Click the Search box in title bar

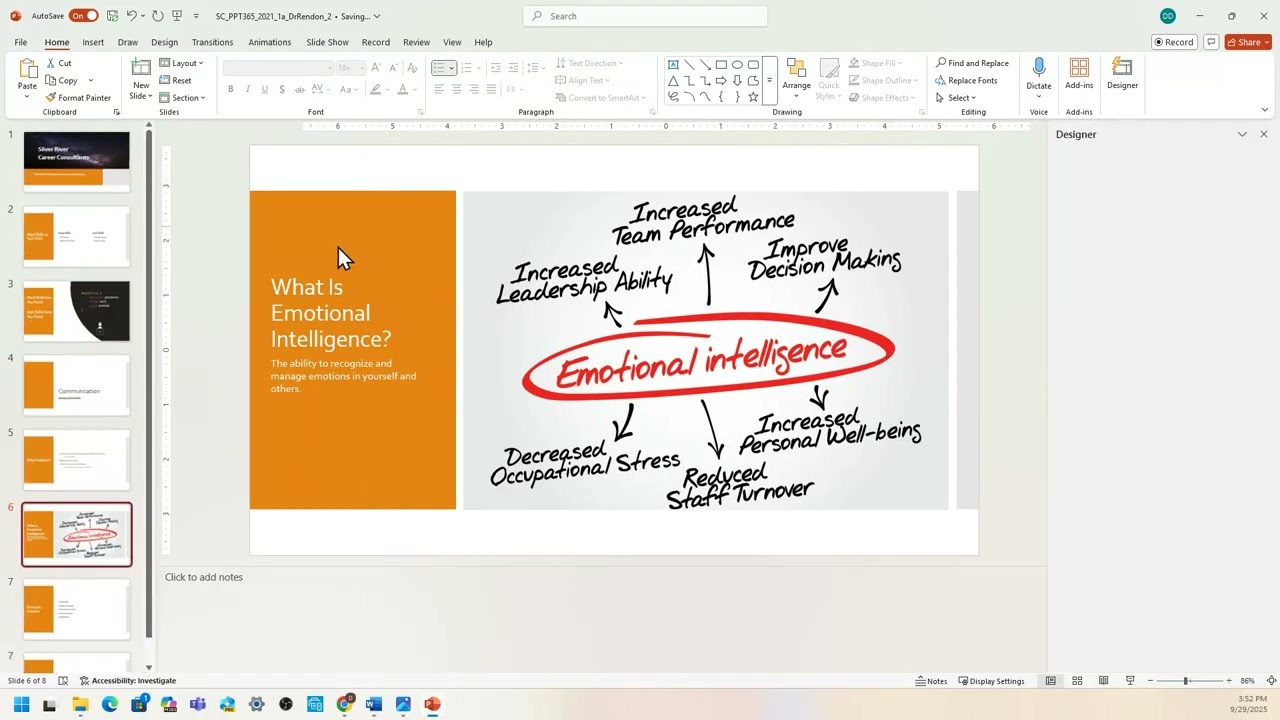point(645,16)
